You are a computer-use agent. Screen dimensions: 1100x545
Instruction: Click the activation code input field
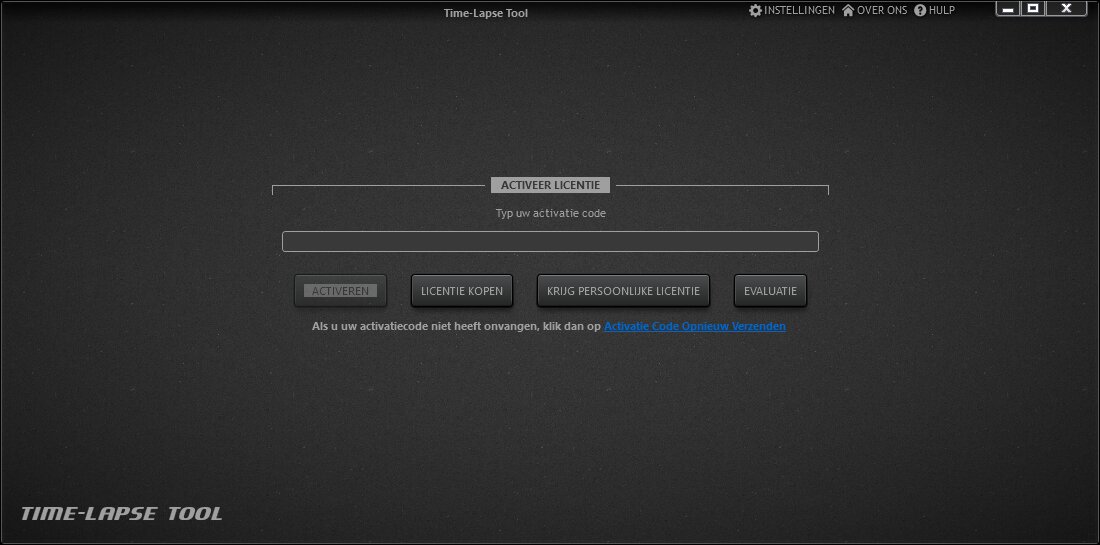coord(550,241)
